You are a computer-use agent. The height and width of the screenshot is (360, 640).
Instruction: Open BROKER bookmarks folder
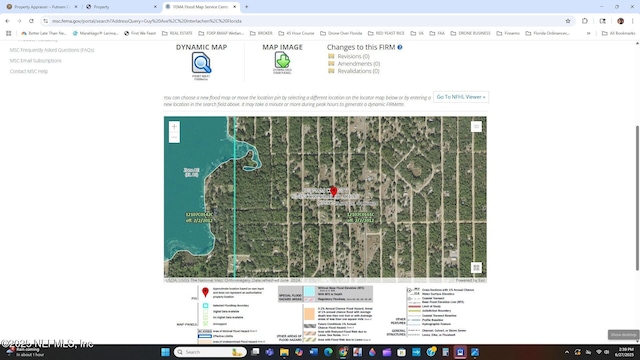261,33
